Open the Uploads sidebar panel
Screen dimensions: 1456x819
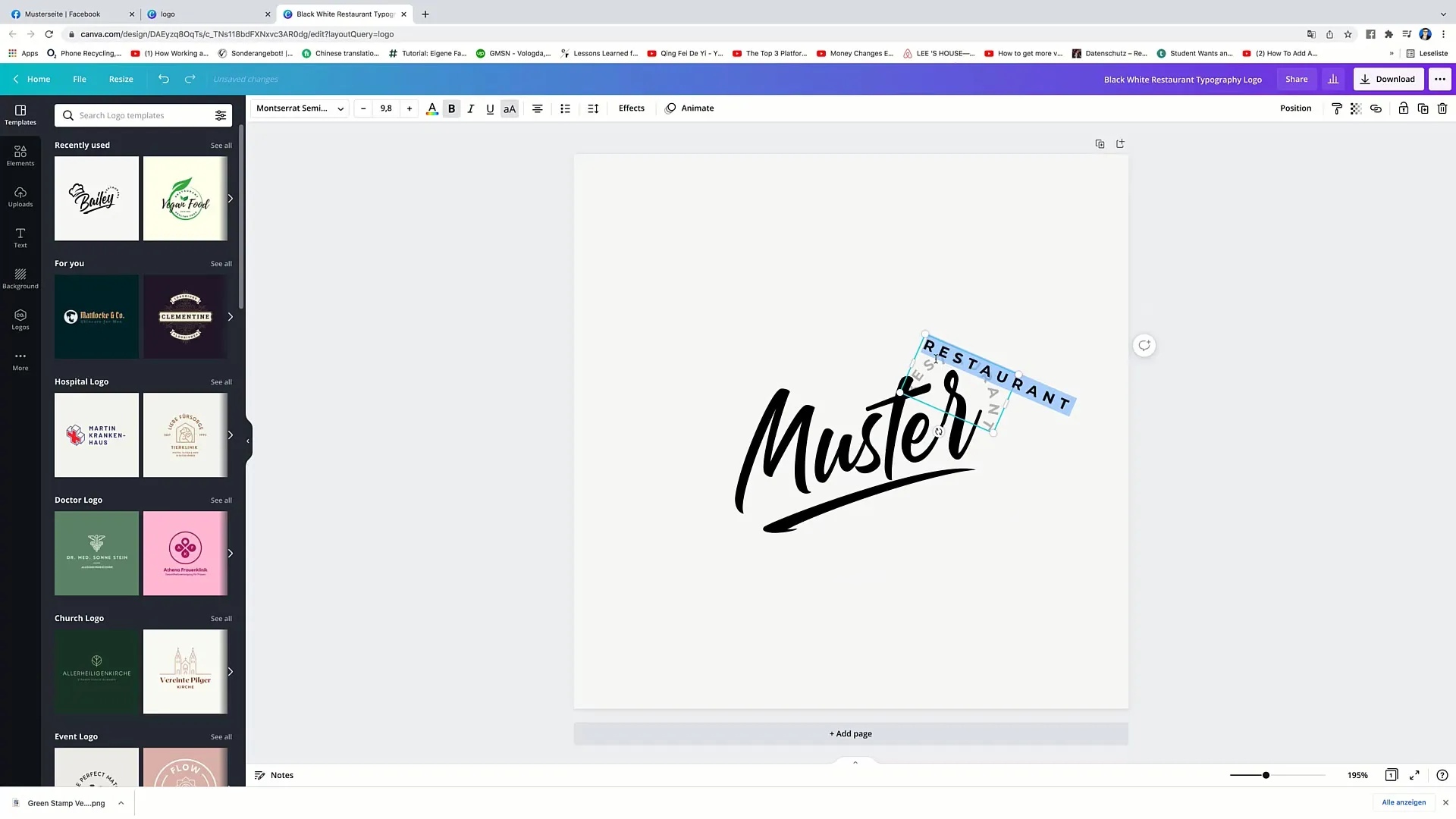pyautogui.click(x=20, y=197)
